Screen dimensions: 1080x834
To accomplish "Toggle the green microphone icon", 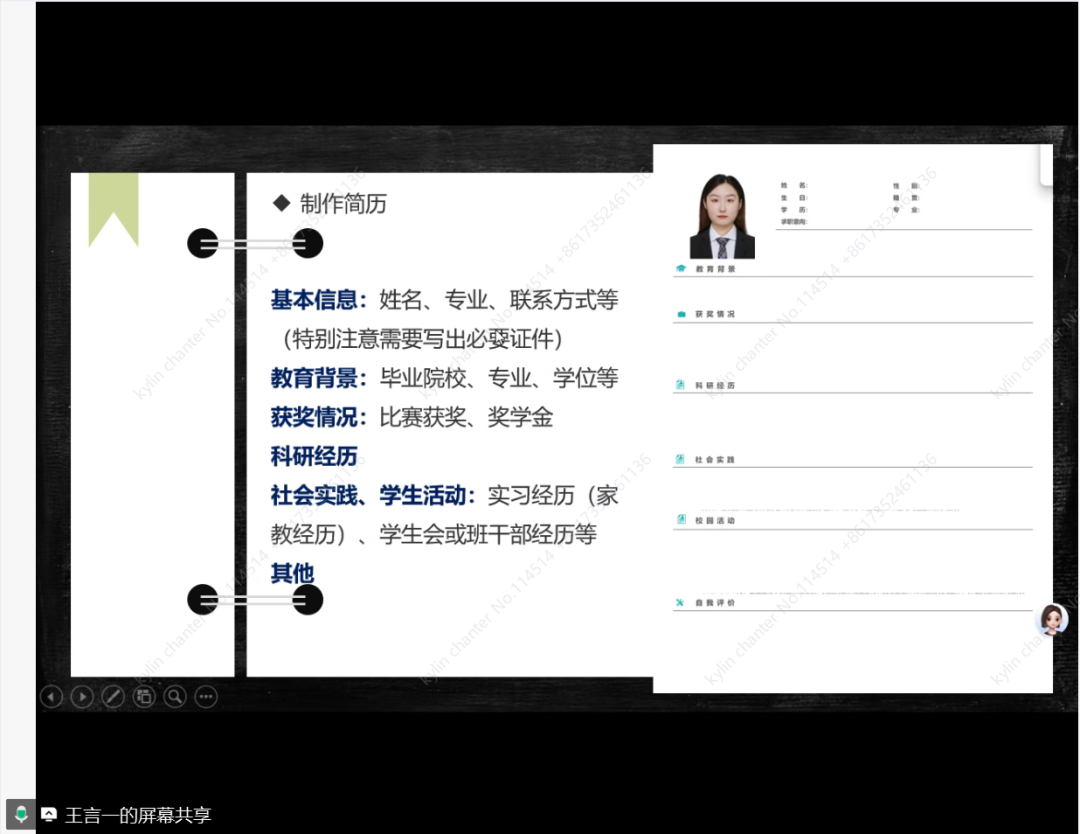I will [x=21, y=814].
